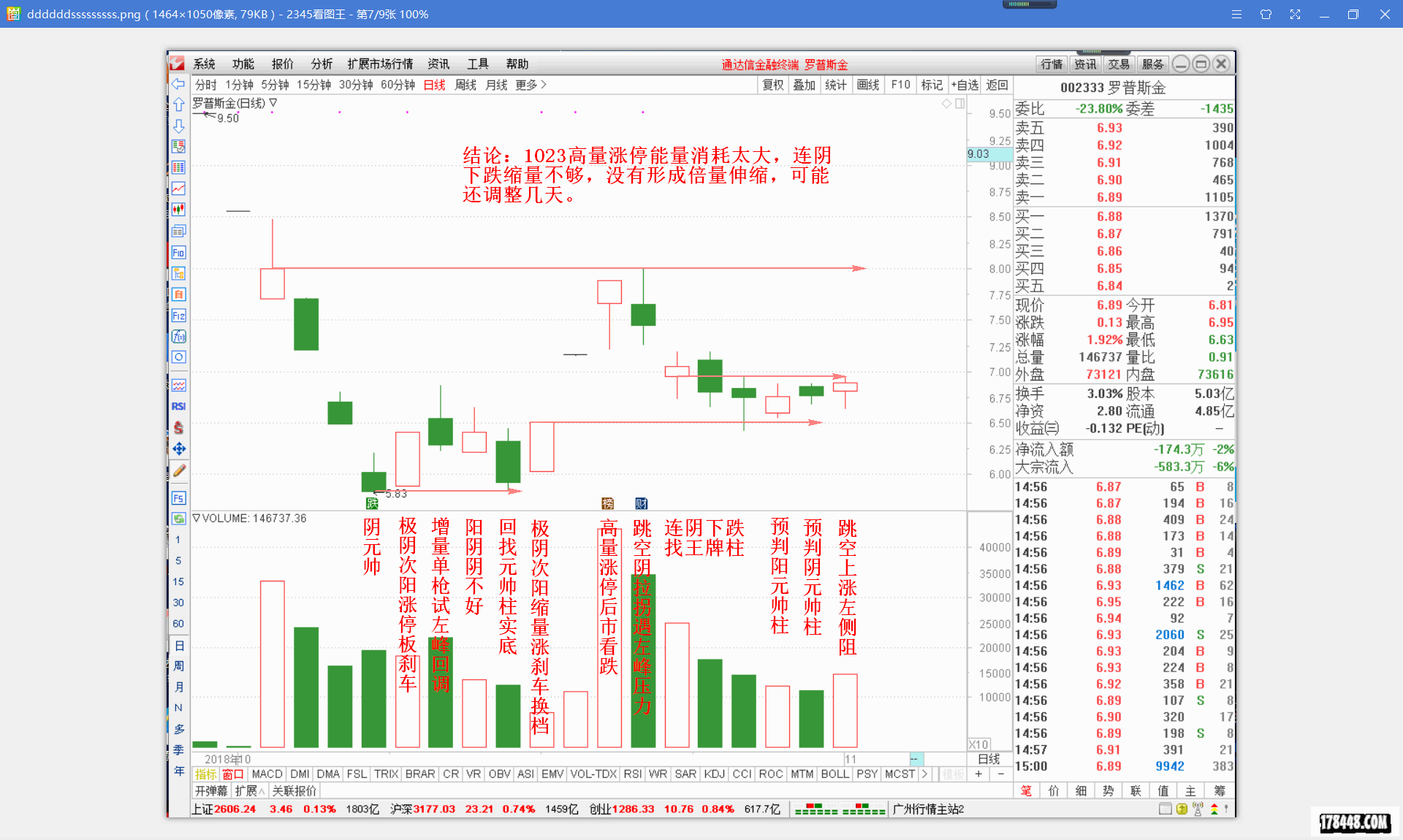This screenshot has height=840, width=1403.
Task: Click the green 跌 marker under chart
Action: (372, 503)
